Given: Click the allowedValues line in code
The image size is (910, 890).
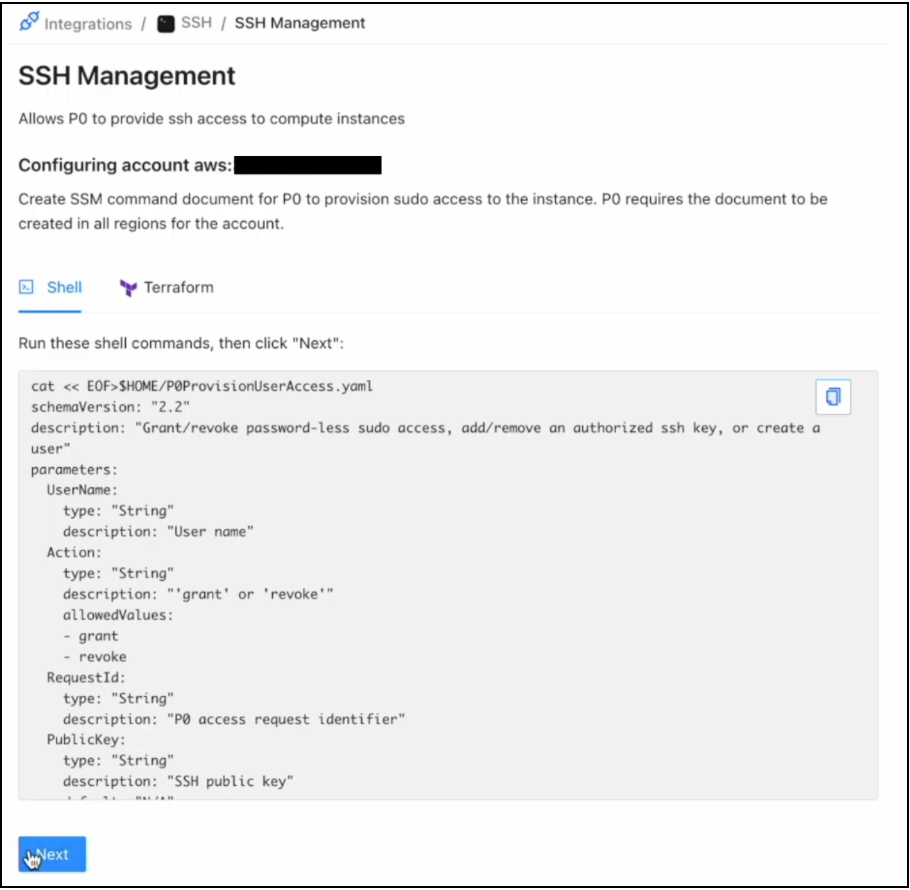Looking at the screenshot, I should click(x=118, y=615).
